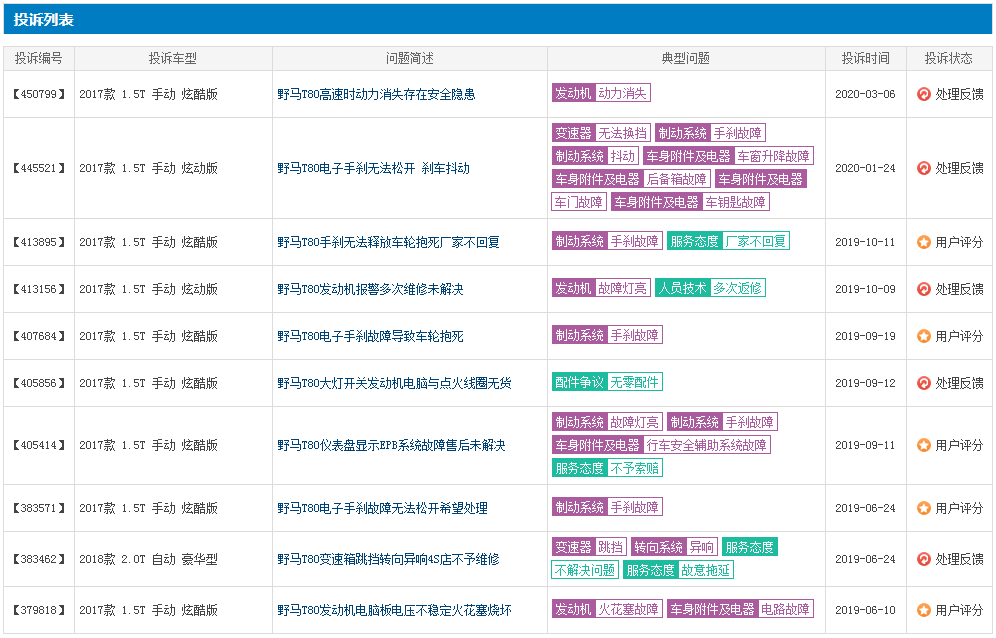Image resolution: width=996 pixels, height=638 pixels.
Task: Click the orange rating icon in row 407684
Action: point(924,336)
